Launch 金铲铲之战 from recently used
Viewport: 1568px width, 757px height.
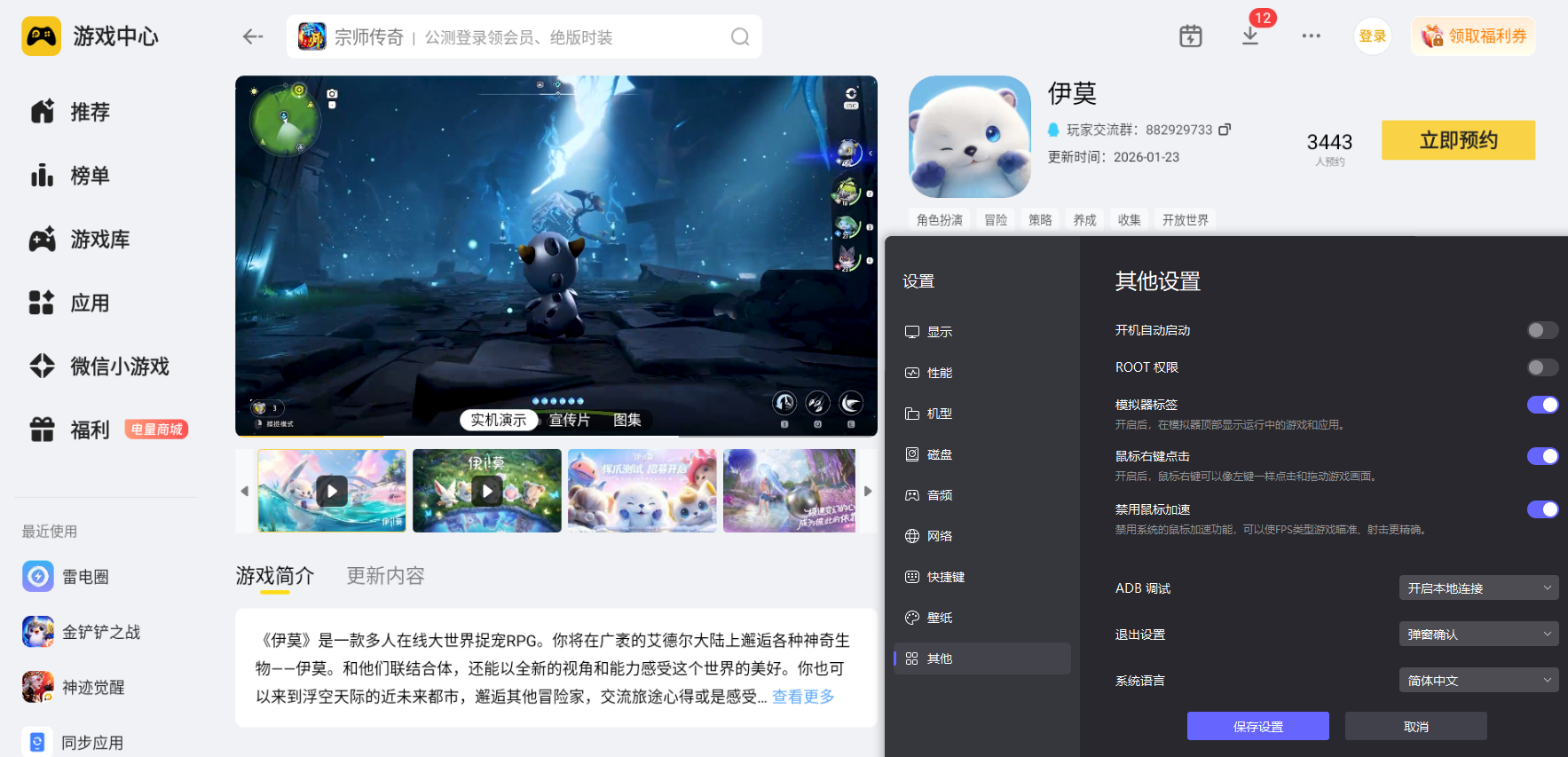(82, 632)
